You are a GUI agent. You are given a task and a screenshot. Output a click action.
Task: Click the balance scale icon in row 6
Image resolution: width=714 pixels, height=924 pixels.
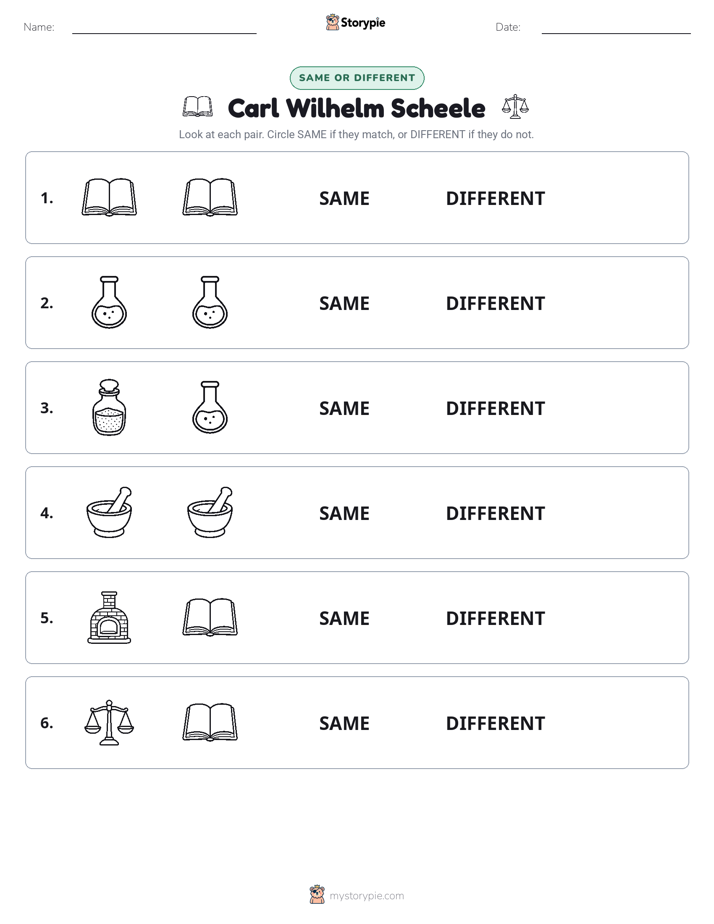(x=109, y=722)
